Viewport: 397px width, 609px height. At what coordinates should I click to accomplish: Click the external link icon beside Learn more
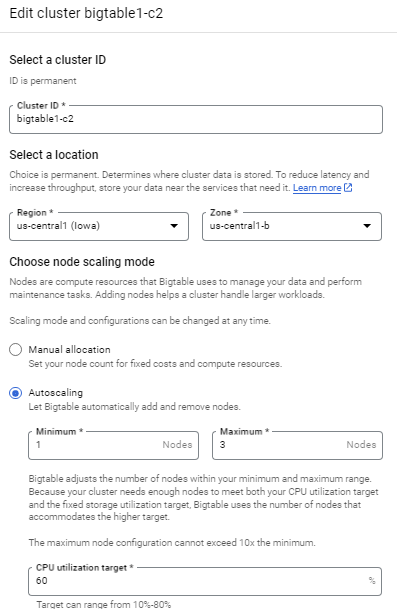click(348, 188)
